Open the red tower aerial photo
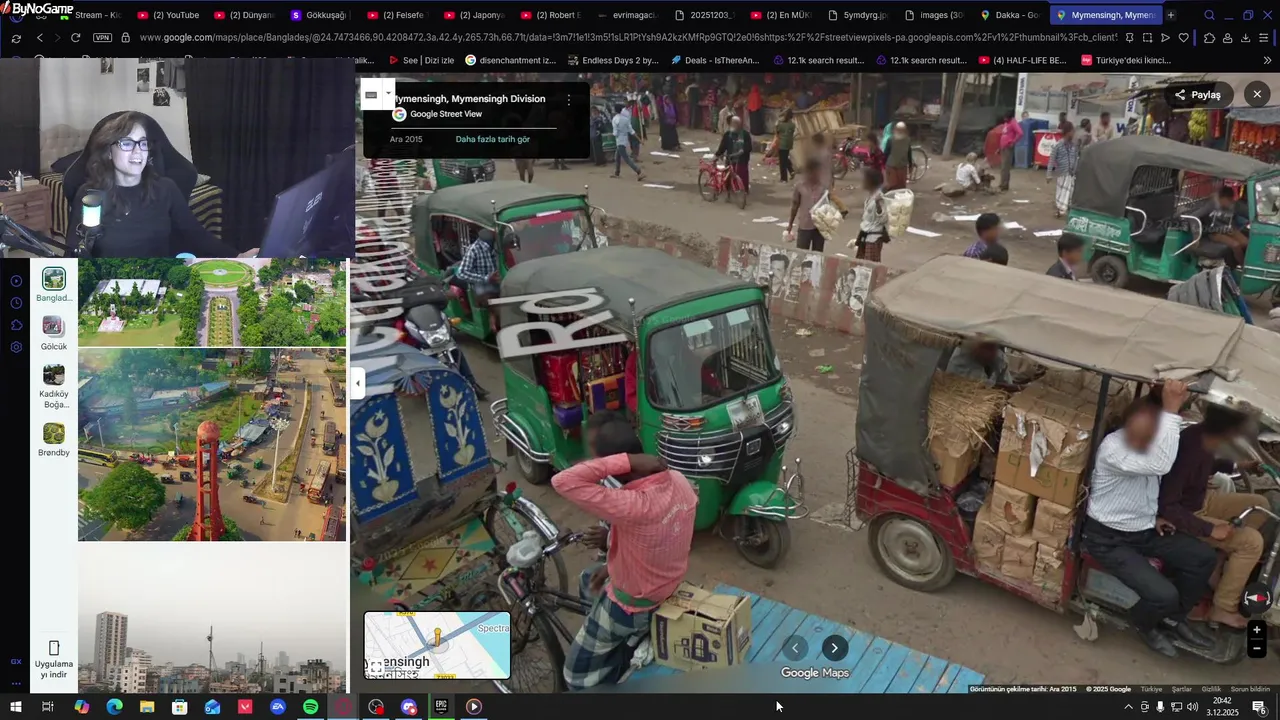This screenshot has height=720, width=1280. pos(212,445)
